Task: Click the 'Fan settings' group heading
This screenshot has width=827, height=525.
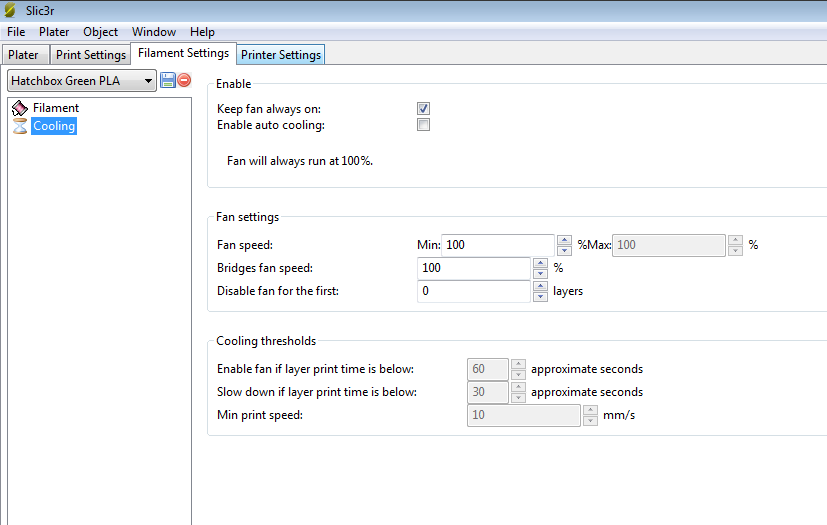Action: (247, 217)
